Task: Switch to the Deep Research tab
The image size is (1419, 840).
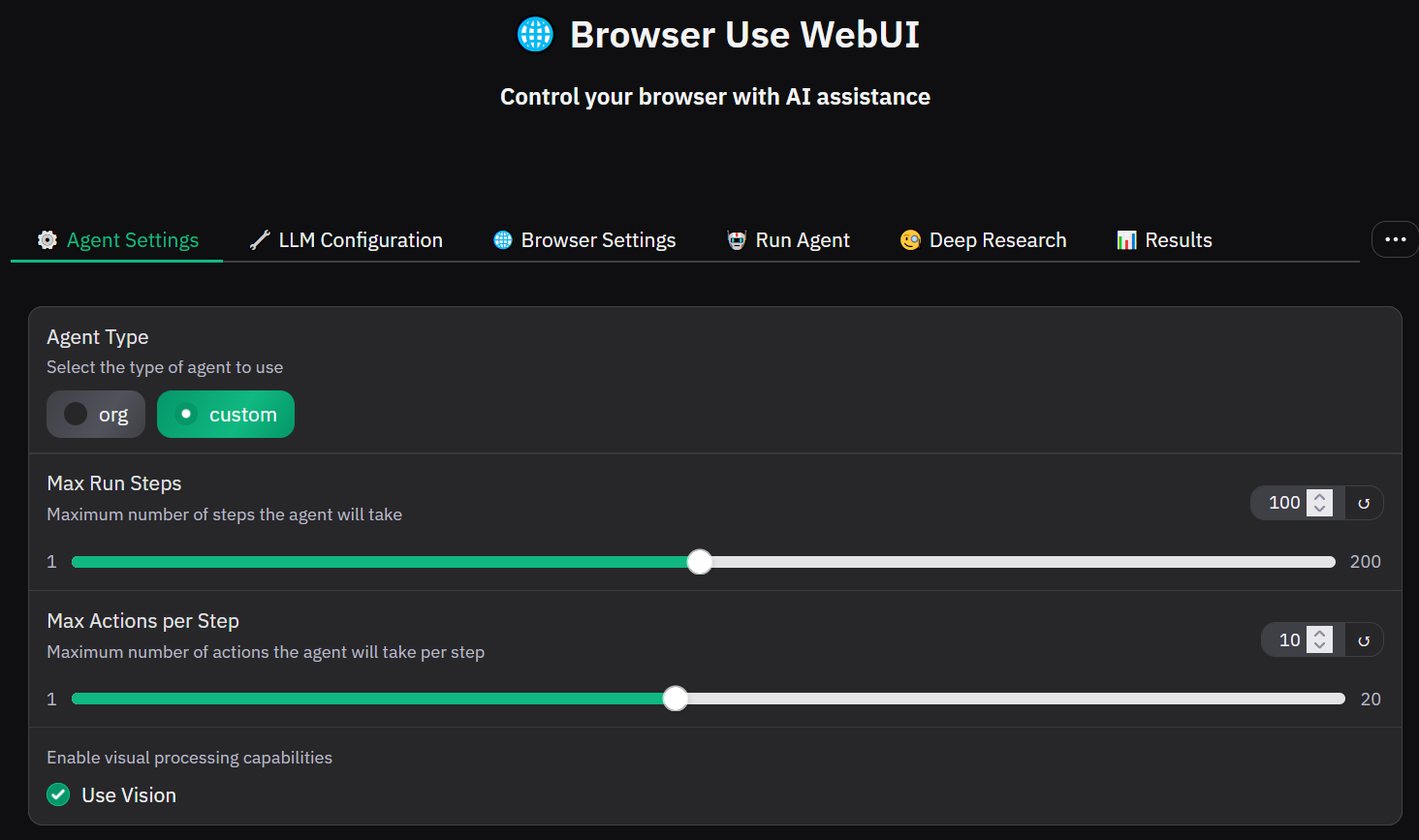Action: pyautogui.click(x=983, y=239)
